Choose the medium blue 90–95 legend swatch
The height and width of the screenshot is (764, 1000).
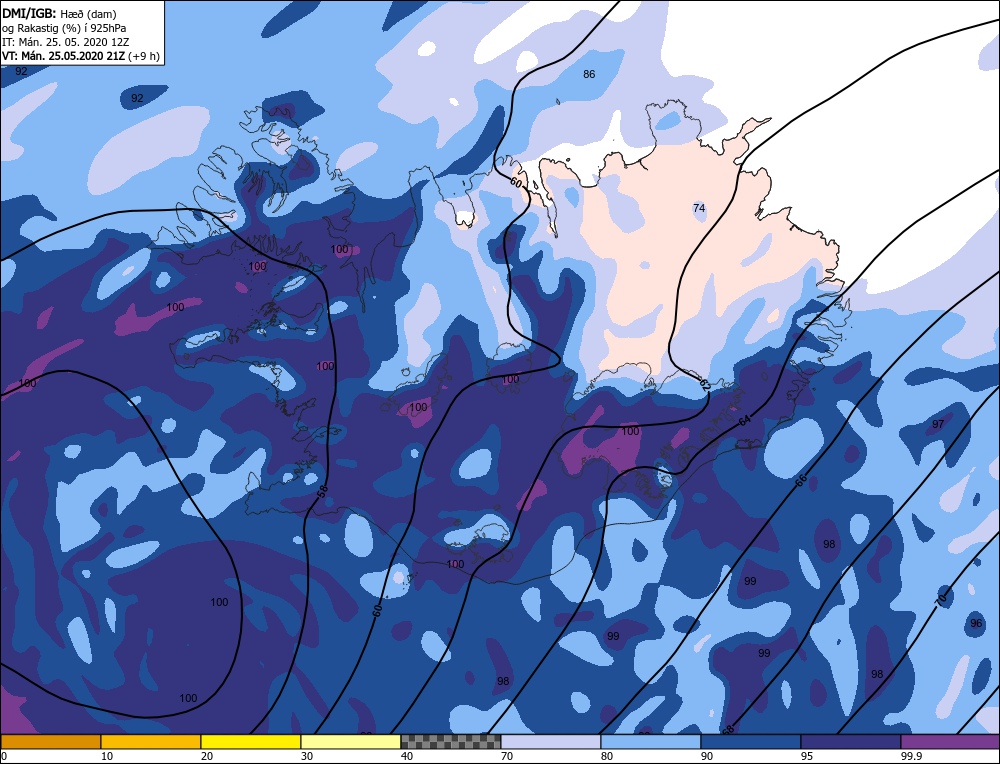pyautogui.click(x=751, y=741)
